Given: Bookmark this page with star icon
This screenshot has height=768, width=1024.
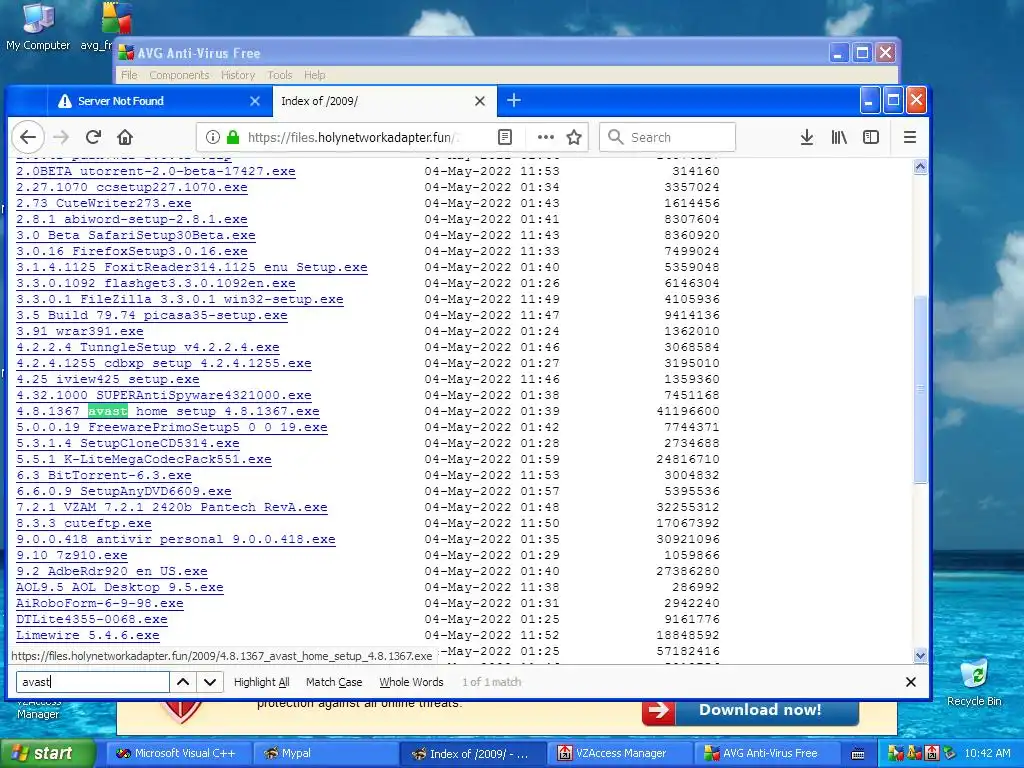Looking at the screenshot, I should (x=574, y=137).
